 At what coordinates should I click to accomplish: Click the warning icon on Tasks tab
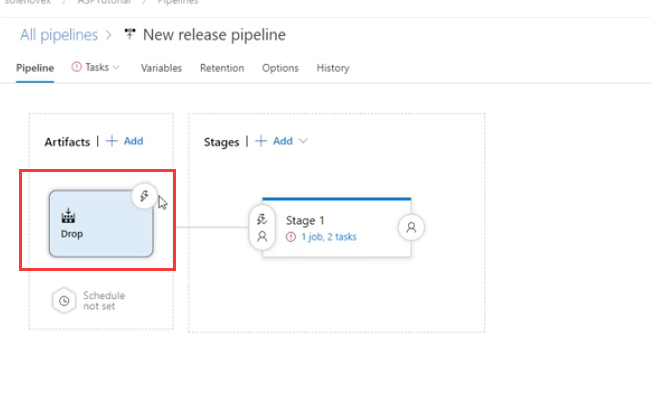[76, 67]
